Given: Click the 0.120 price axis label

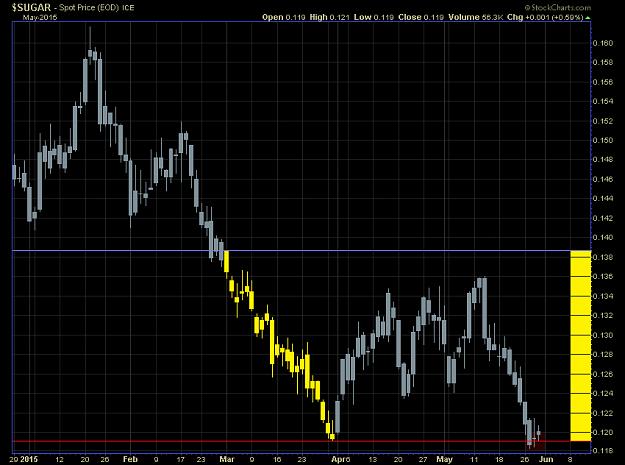Looking at the screenshot, I should pos(602,432).
